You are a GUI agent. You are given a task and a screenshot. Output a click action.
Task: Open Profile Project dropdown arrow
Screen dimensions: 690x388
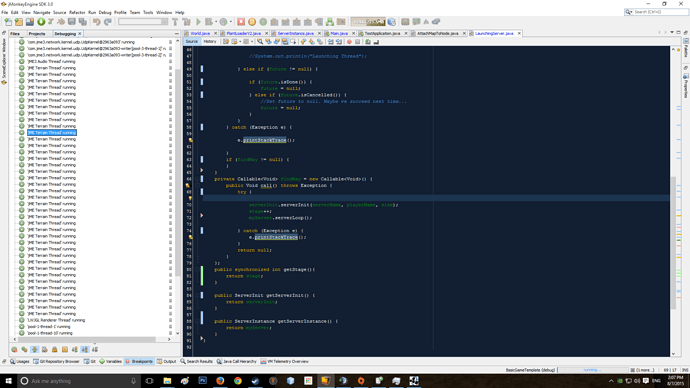point(231,22)
